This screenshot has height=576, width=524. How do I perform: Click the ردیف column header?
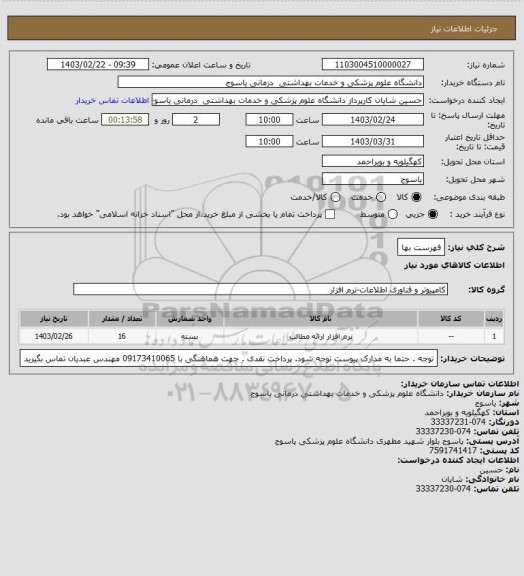[494, 319]
